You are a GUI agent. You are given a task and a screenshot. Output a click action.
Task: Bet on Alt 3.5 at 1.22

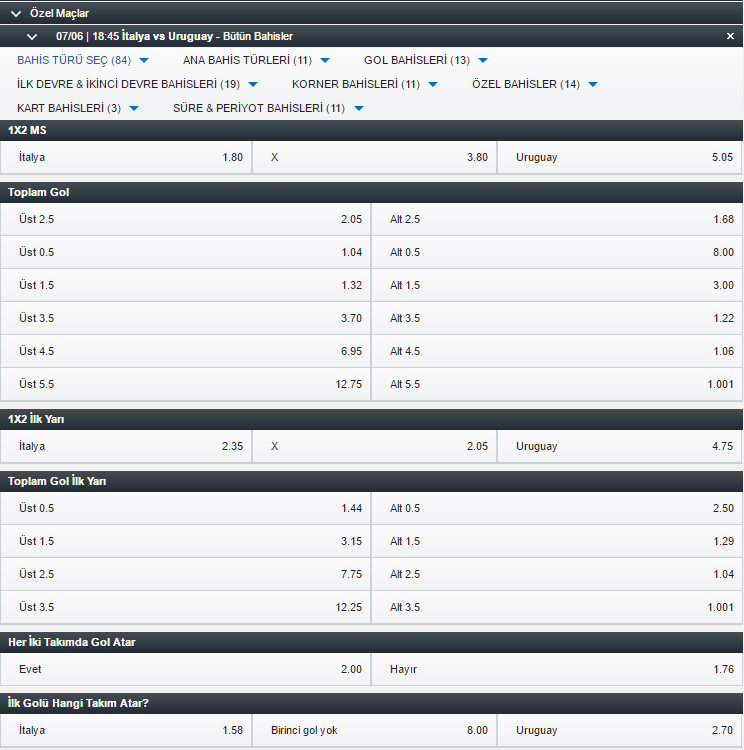557,319
